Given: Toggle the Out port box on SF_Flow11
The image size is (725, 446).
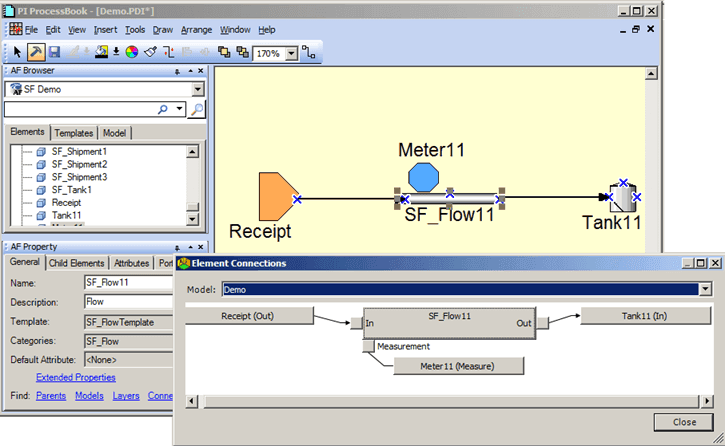Looking at the screenshot, I should pos(542,323).
